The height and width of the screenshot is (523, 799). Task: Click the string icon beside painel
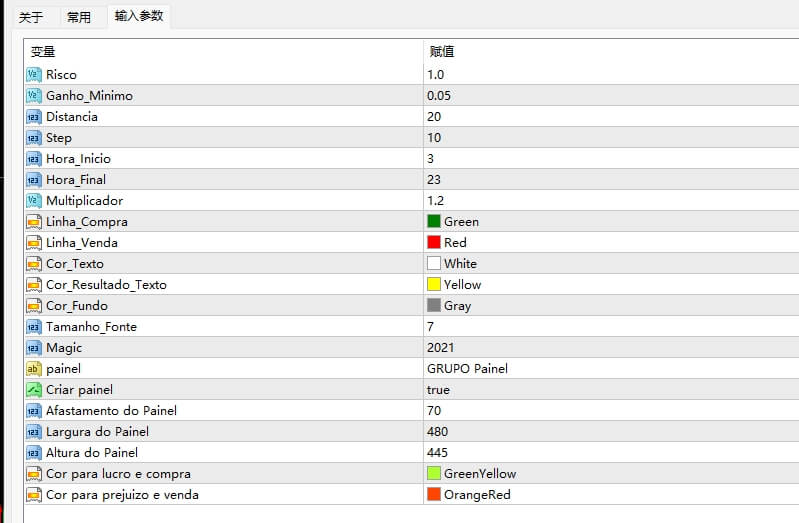[33, 369]
